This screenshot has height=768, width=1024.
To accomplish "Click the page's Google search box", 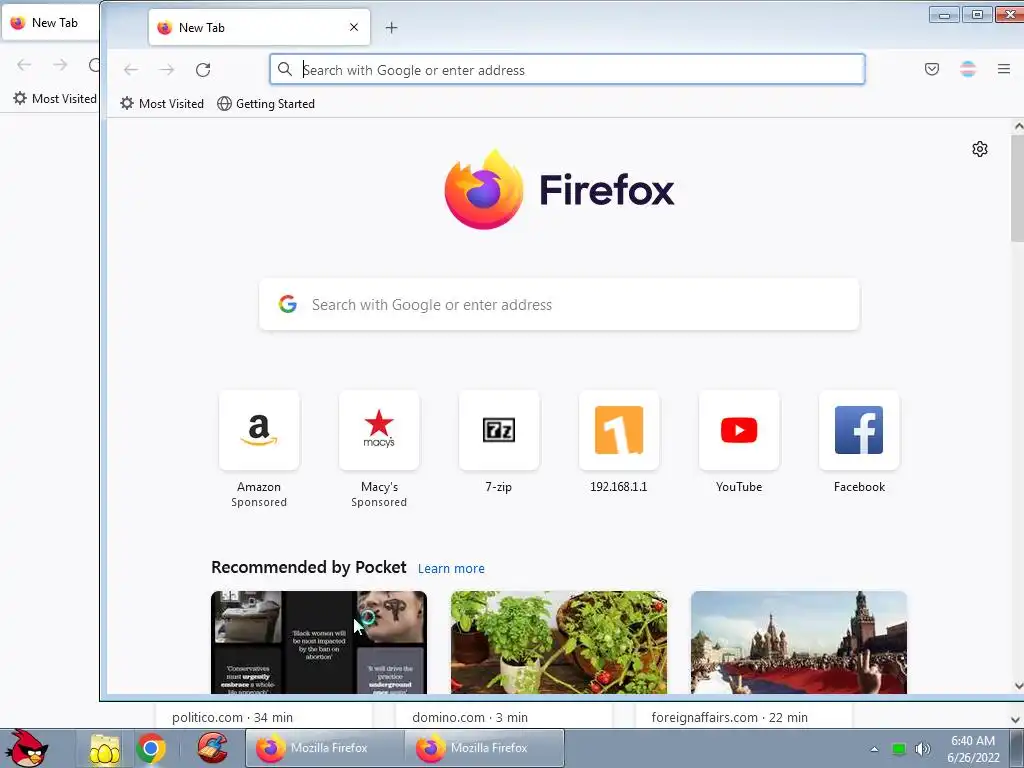I will [559, 304].
